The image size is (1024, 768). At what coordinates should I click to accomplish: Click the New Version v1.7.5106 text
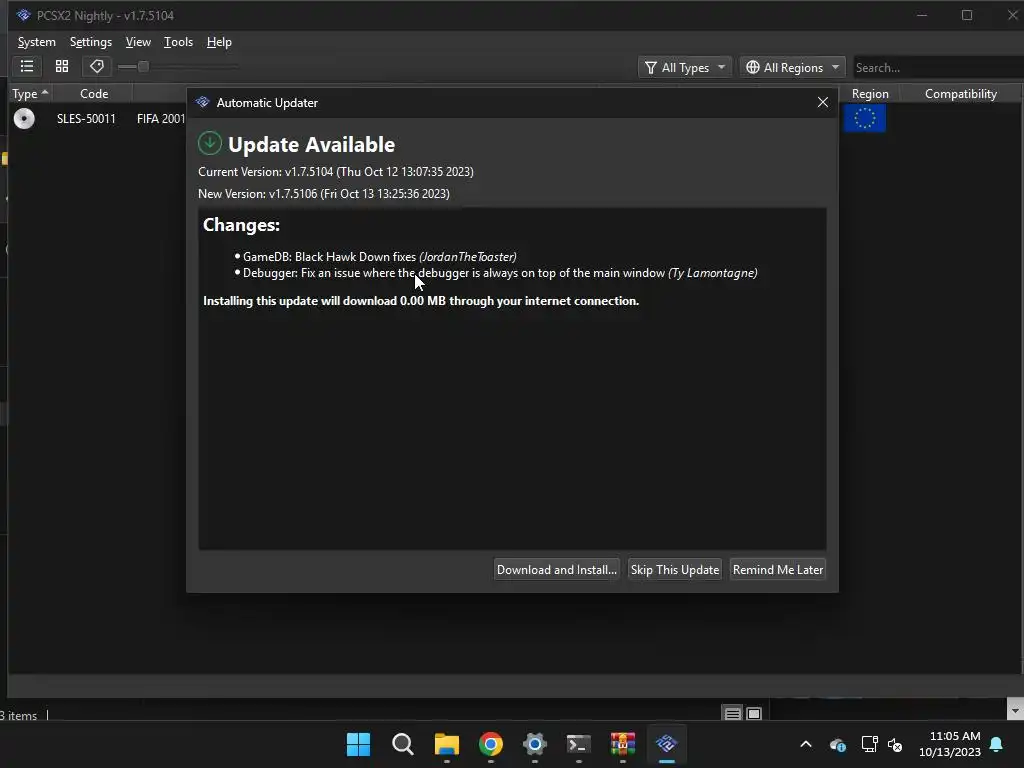coord(324,194)
